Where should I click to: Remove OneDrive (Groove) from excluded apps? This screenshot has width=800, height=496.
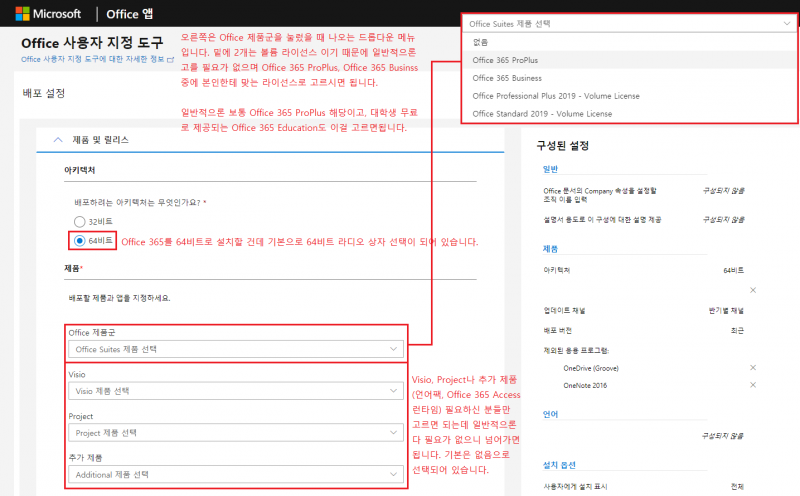753,367
